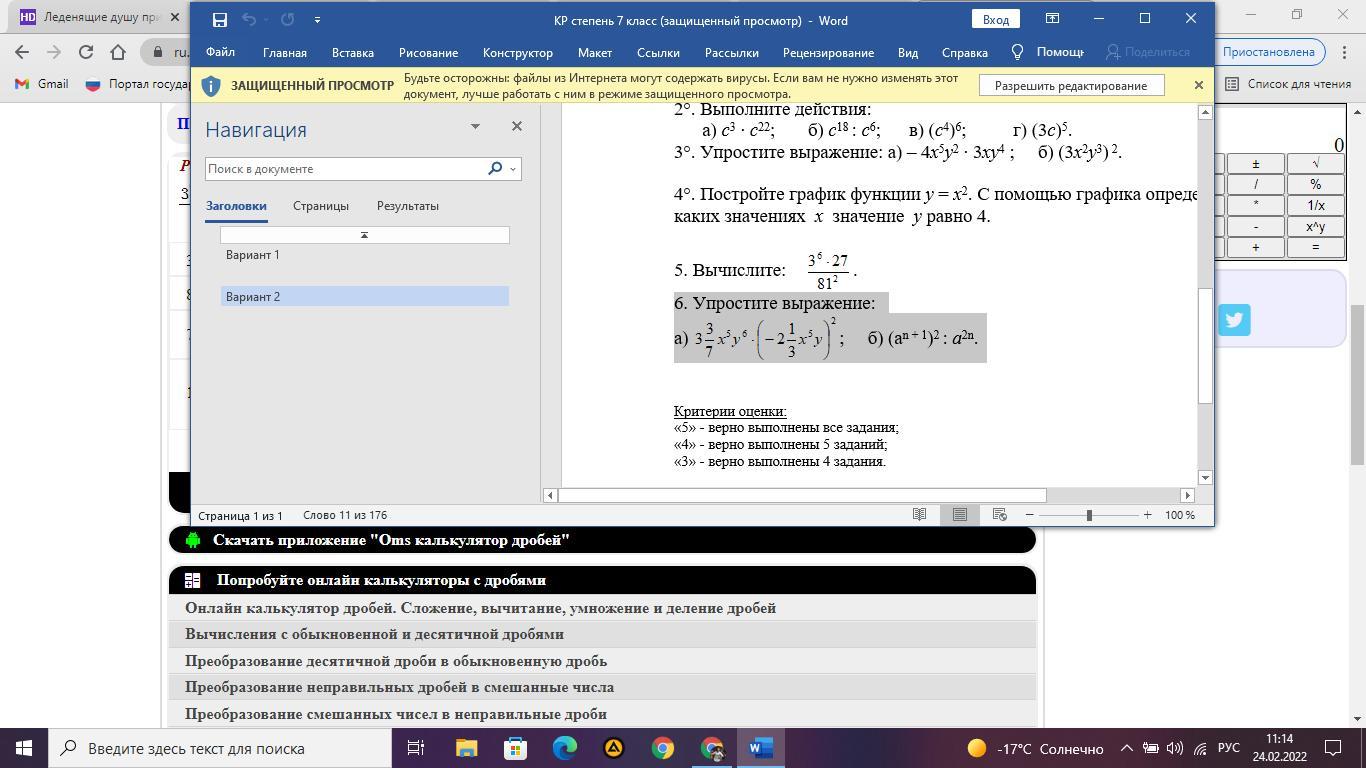This screenshot has height=768, width=1366.
Task: Click the Ribbon Display Options icon
Action: coord(1052,19)
